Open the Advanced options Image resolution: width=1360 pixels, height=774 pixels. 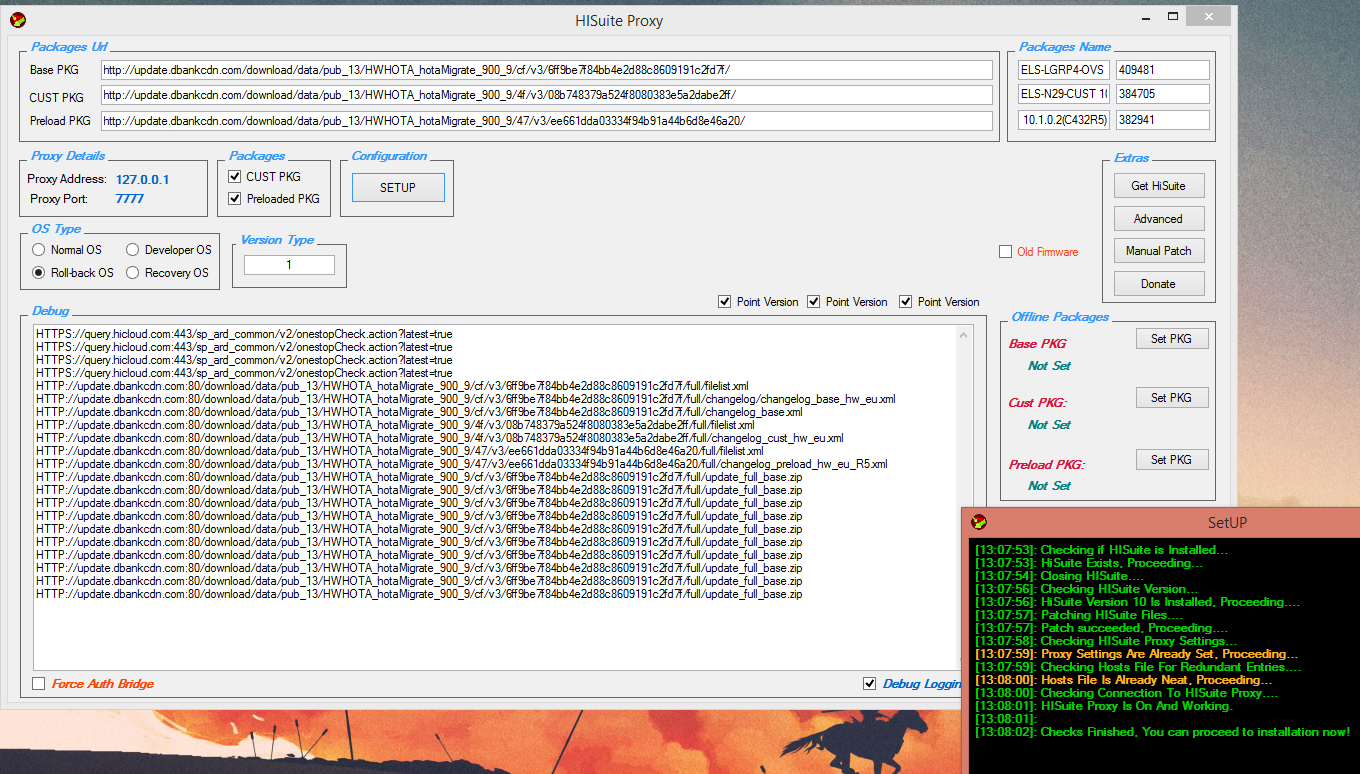click(1158, 218)
